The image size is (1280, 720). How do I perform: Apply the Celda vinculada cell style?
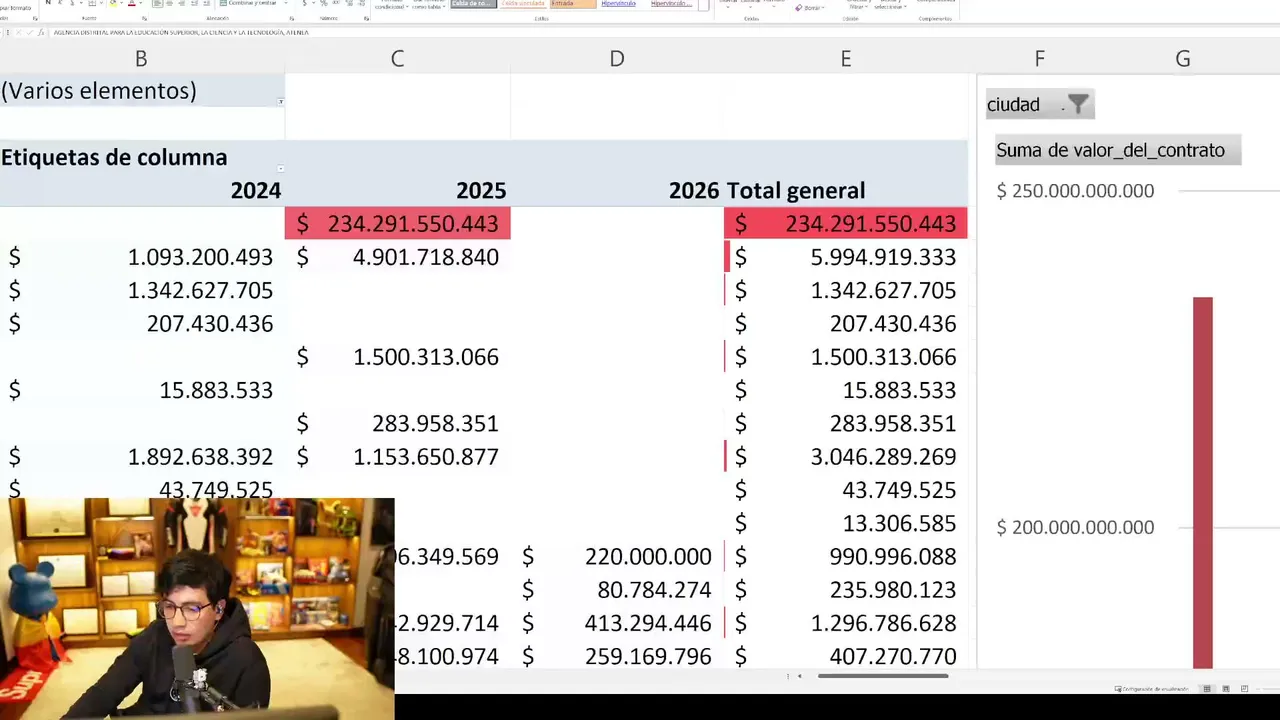pyautogui.click(x=524, y=4)
